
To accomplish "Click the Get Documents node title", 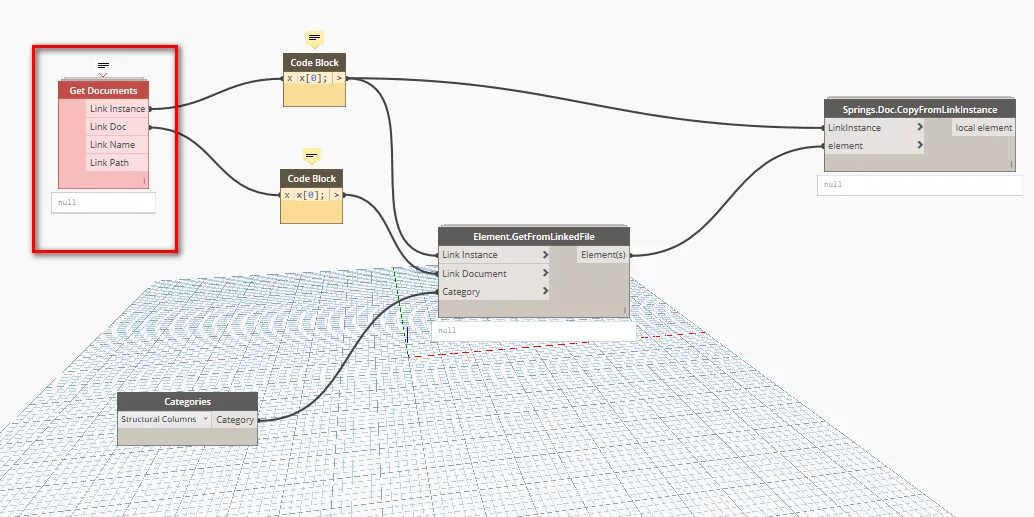I will coord(104,90).
